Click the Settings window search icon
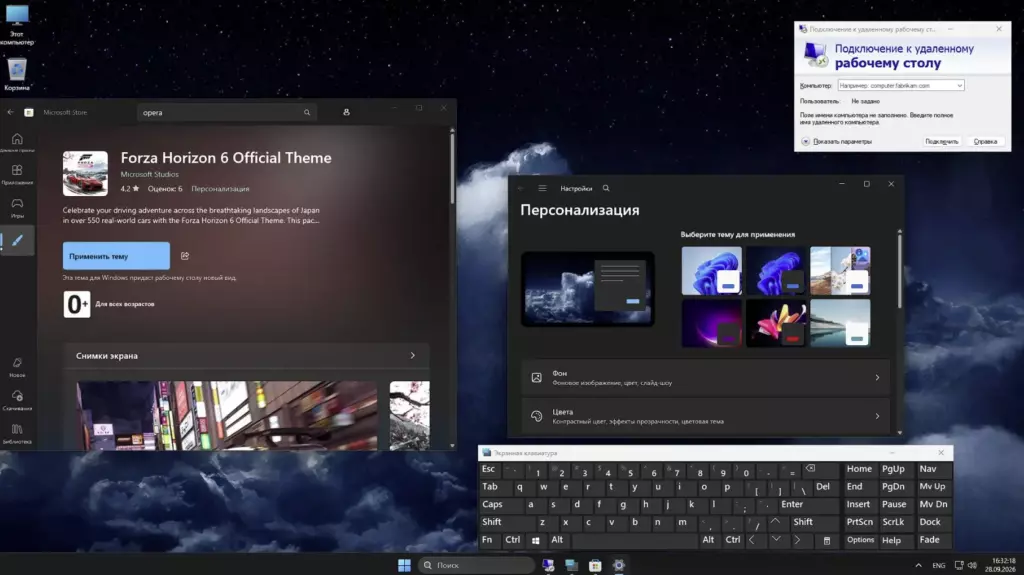1024x575 pixels. [606, 188]
